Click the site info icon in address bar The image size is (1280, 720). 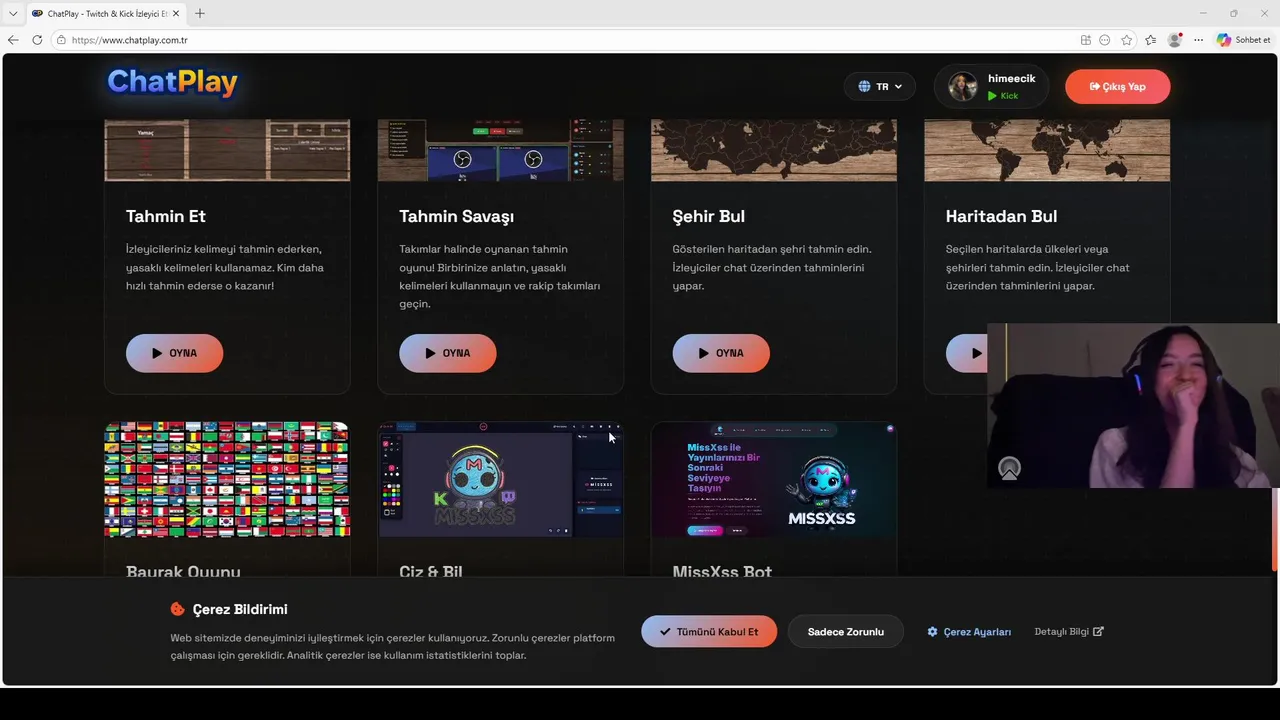[61, 40]
